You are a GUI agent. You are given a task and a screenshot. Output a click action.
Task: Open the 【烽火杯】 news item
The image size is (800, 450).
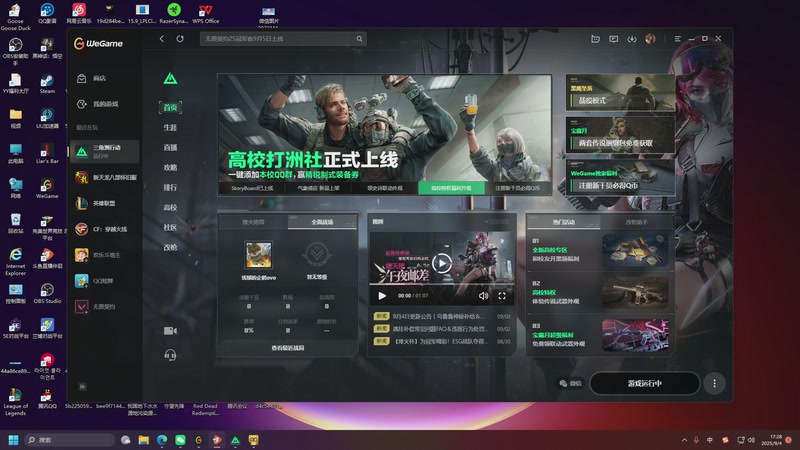tap(442, 341)
